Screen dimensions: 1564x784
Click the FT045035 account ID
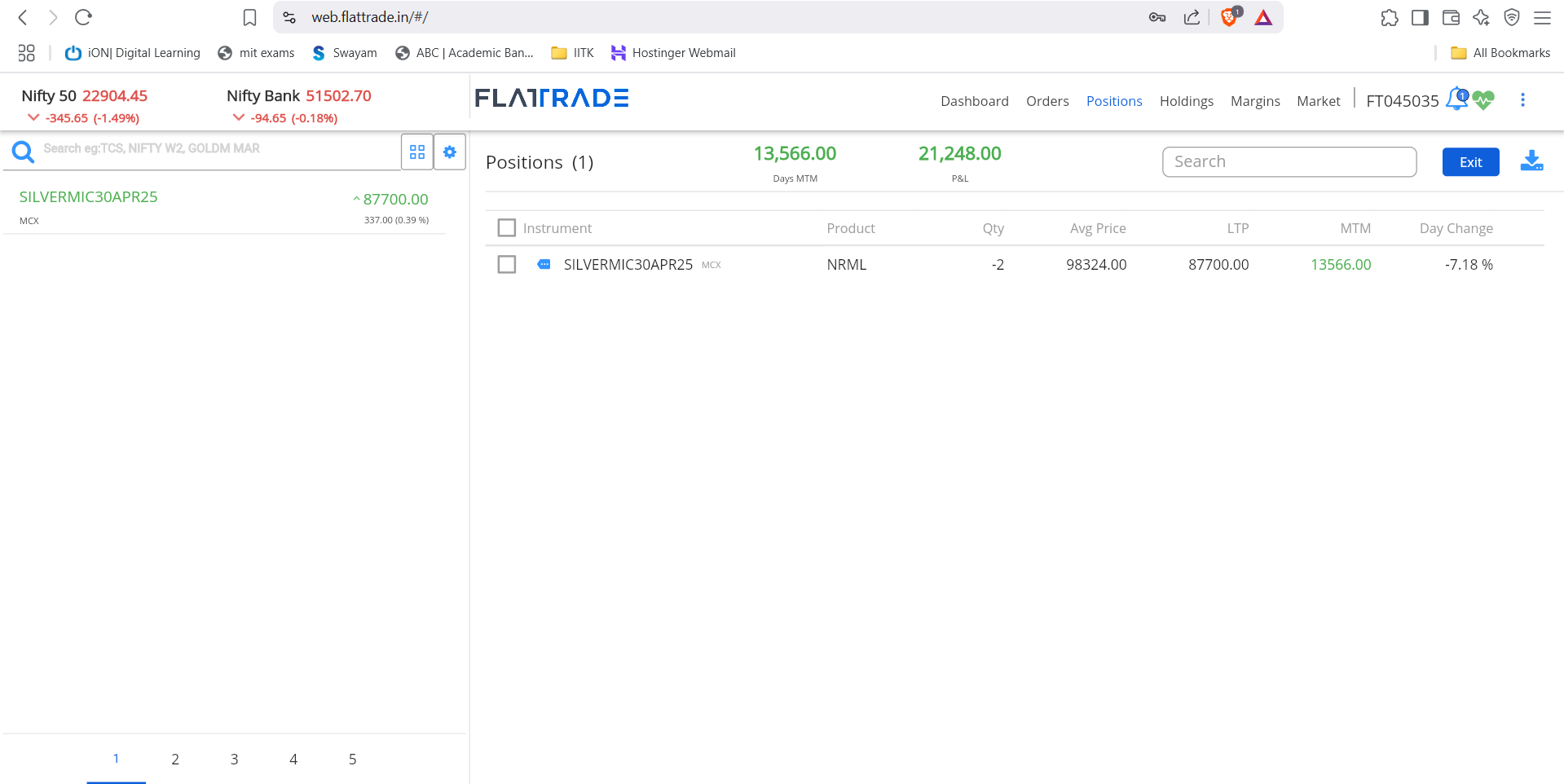click(x=1402, y=101)
